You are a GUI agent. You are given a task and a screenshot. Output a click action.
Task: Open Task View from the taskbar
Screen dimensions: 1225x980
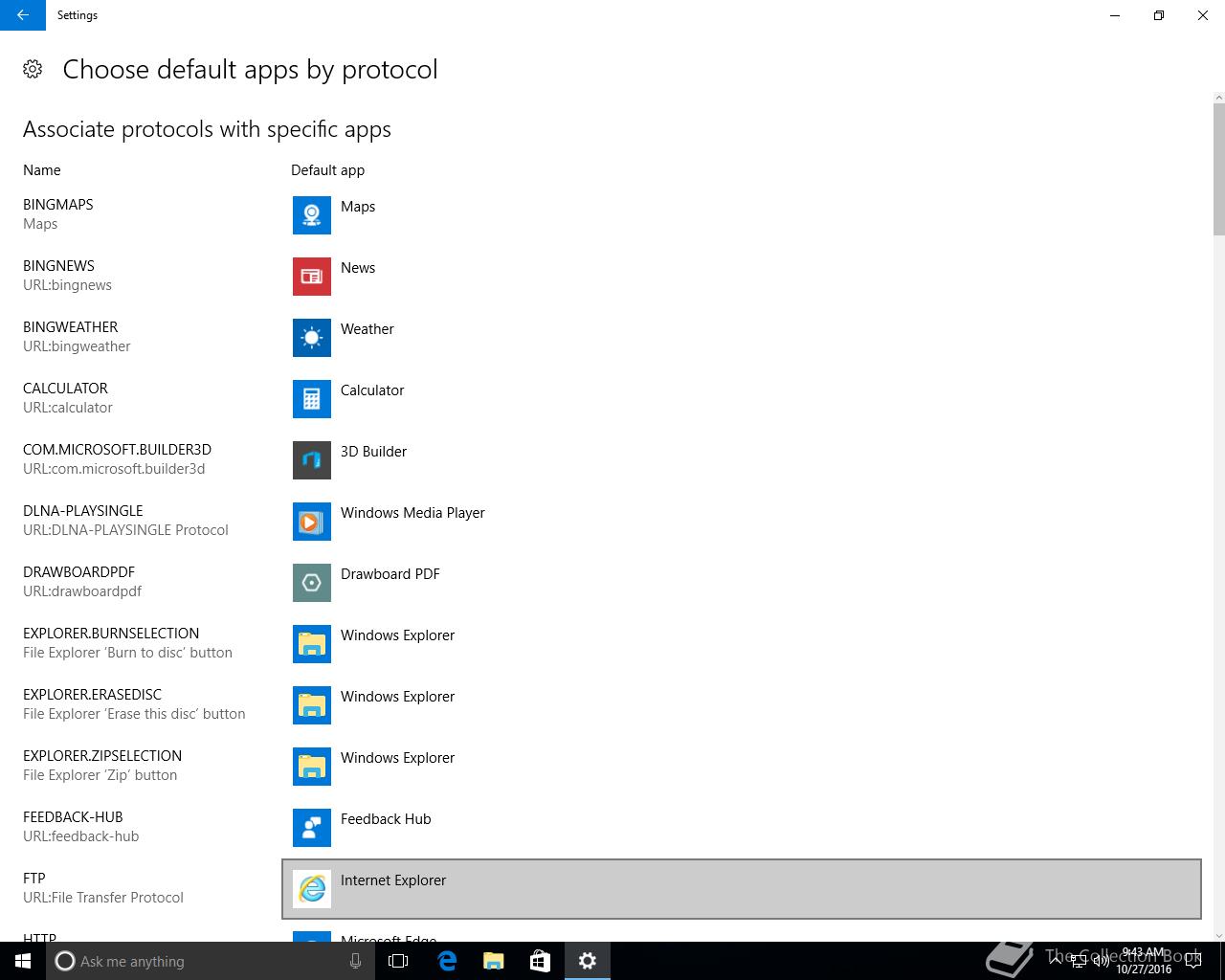(398, 961)
